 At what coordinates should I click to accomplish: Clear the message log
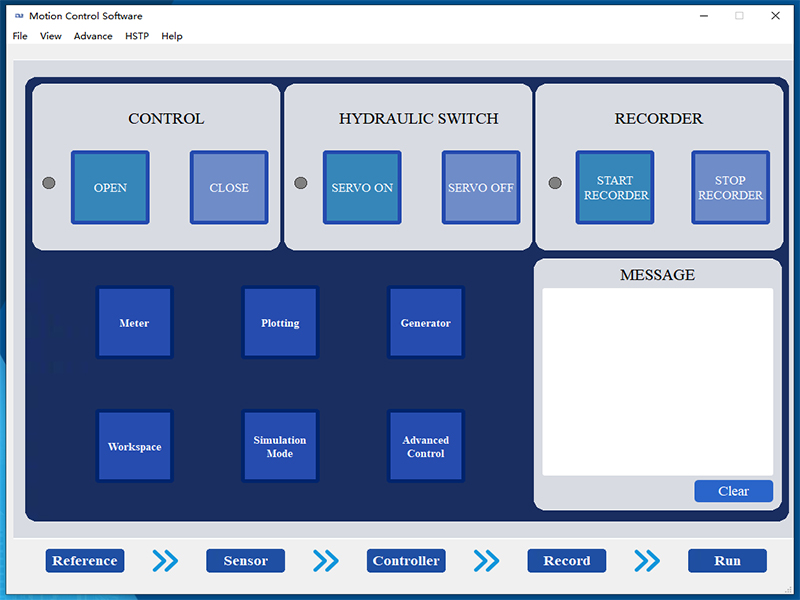tap(733, 491)
